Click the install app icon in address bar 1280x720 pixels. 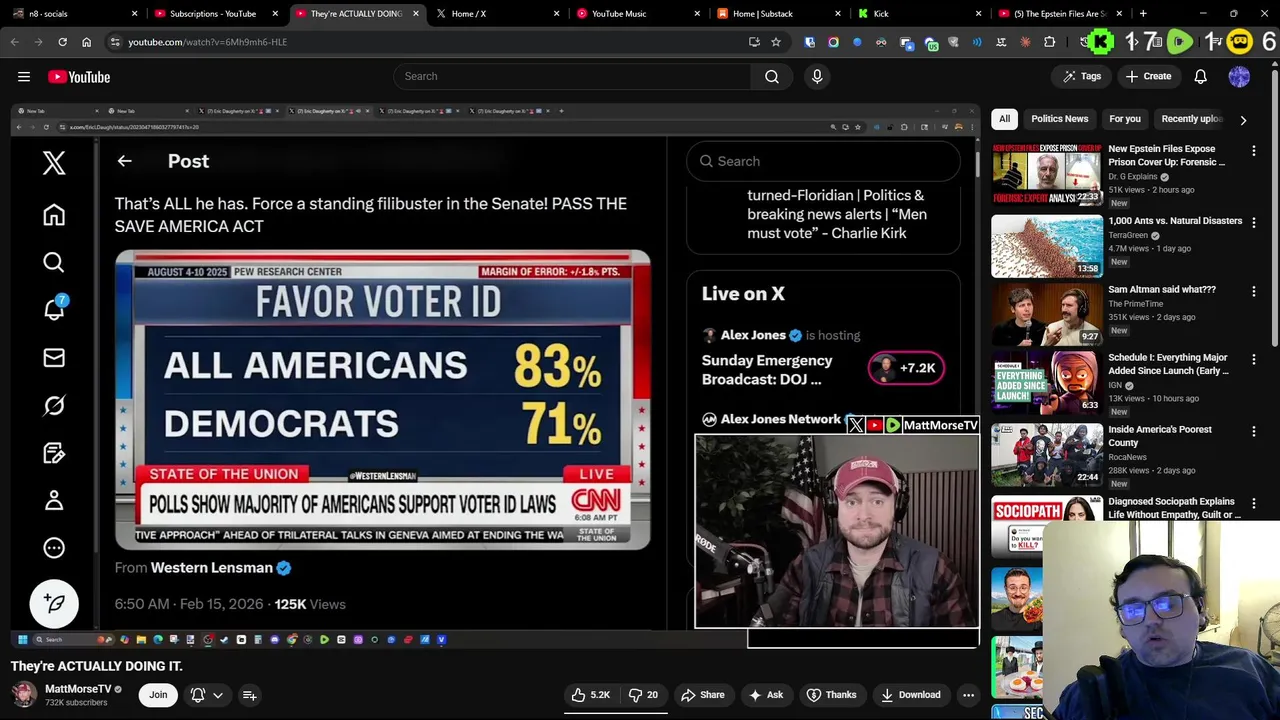click(x=754, y=42)
